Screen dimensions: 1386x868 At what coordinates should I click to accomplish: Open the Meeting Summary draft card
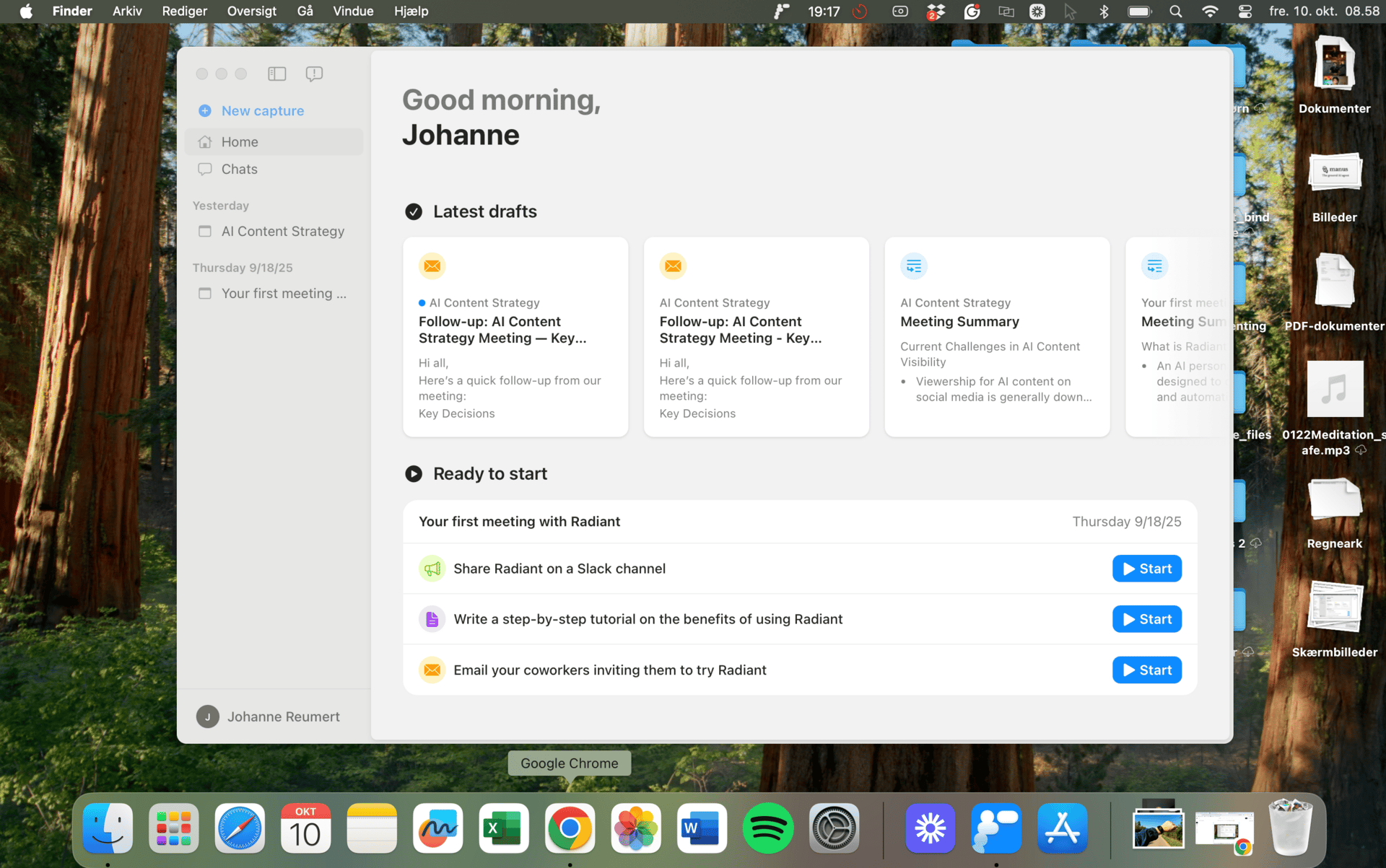pyautogui.click(x=996, y=337)
